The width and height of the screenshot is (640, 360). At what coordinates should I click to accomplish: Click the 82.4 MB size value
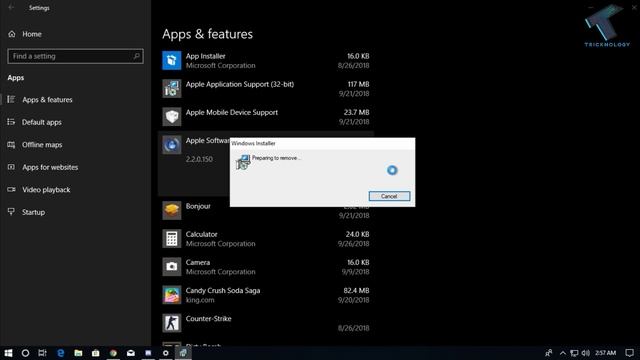pos(356,291)
